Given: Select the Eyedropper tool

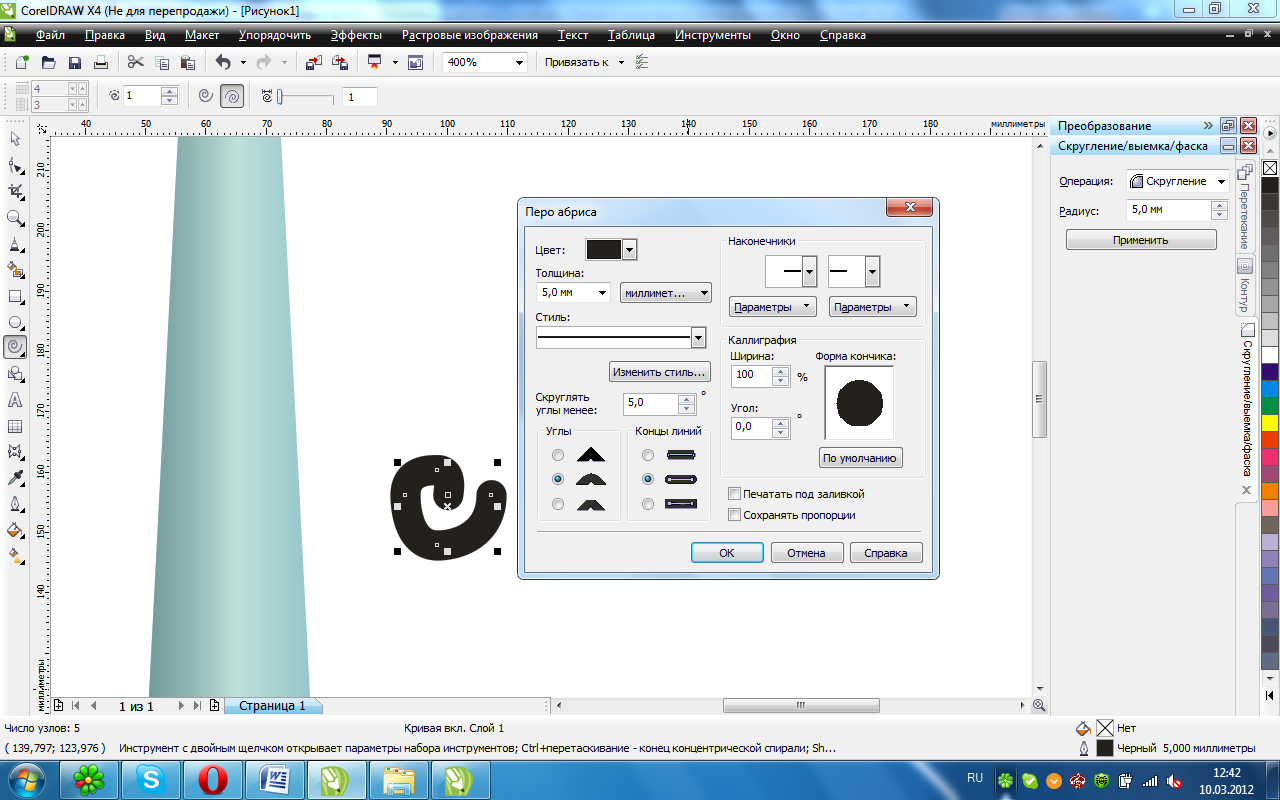Looking at the screenshot, I should 15,478.
